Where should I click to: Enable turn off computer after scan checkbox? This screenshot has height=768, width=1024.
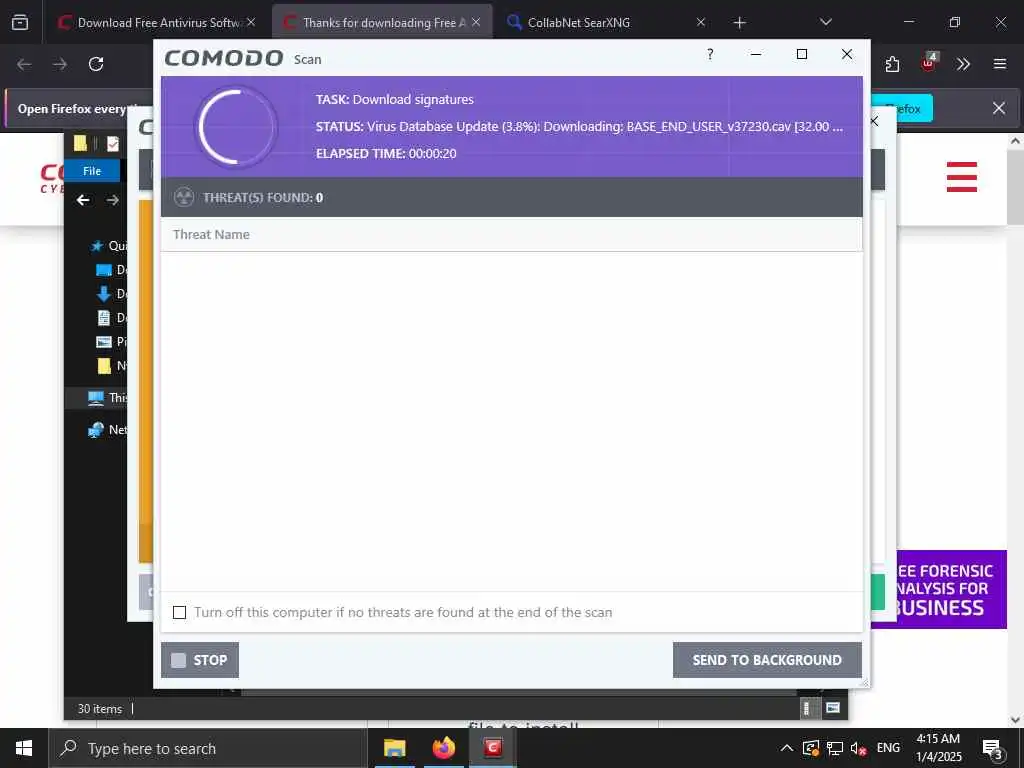click(180, 612)
